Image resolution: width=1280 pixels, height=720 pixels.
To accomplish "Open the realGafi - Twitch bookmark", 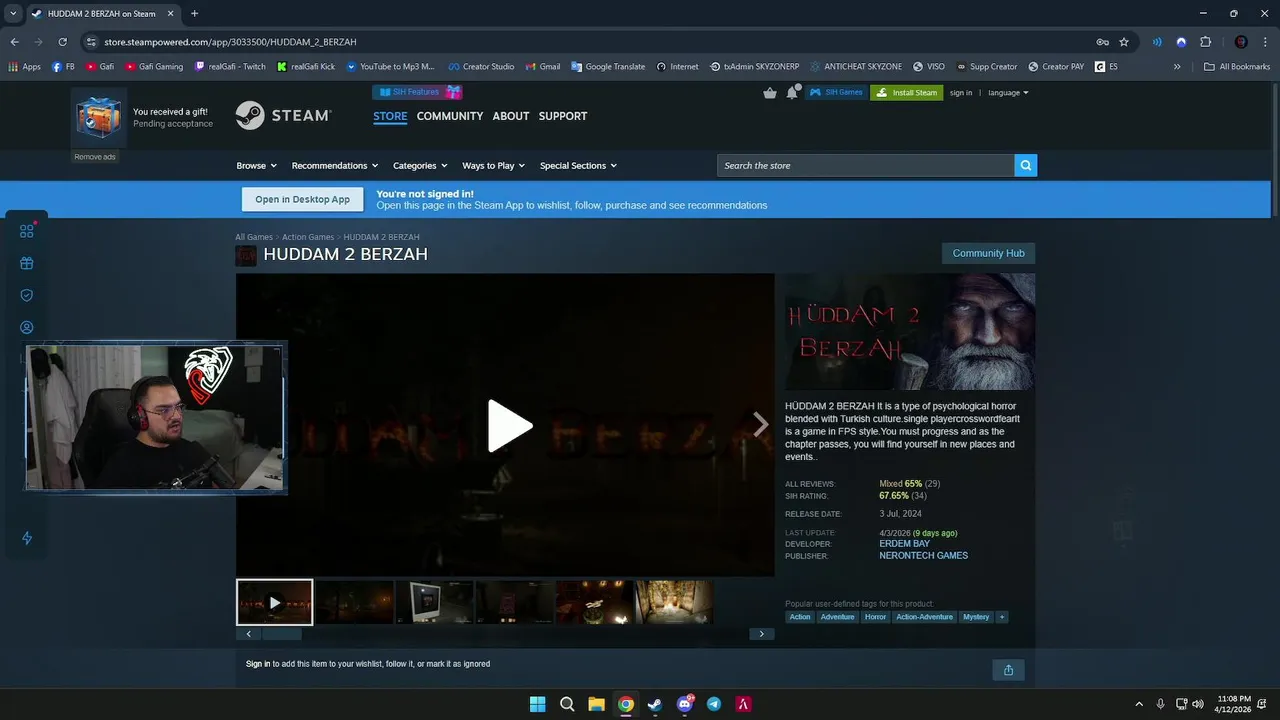I will (230, 67).
